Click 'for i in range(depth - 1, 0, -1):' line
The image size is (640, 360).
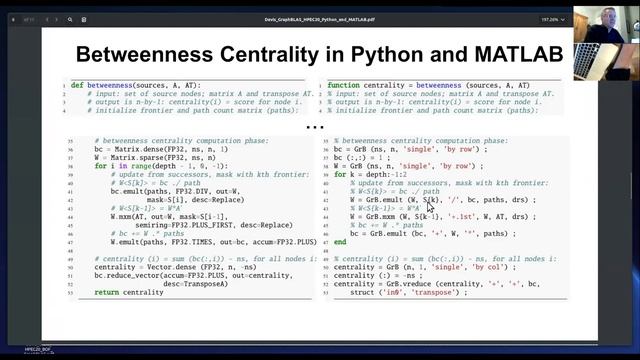coord(161,166)
